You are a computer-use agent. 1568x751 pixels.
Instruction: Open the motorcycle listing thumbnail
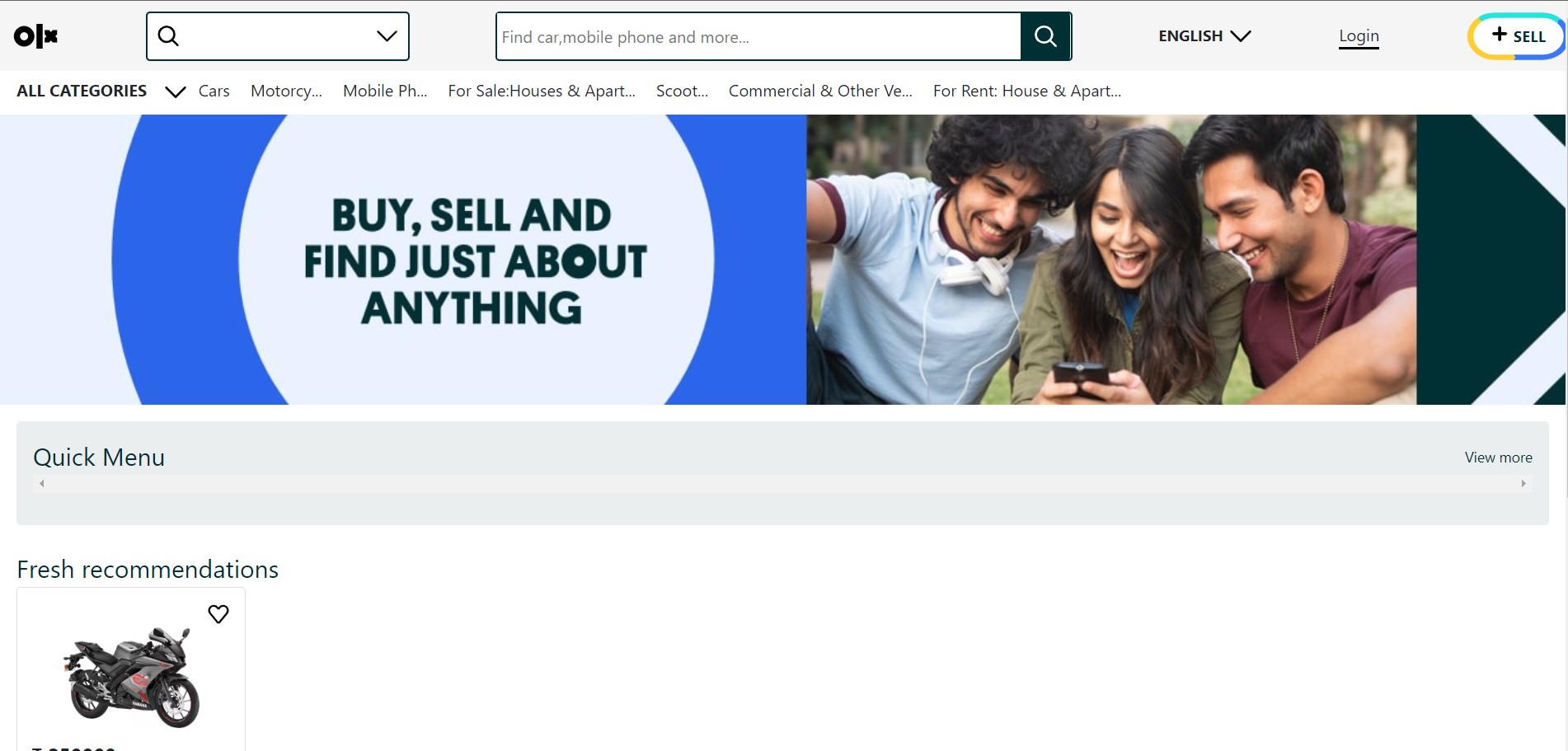tap(132, 676)
